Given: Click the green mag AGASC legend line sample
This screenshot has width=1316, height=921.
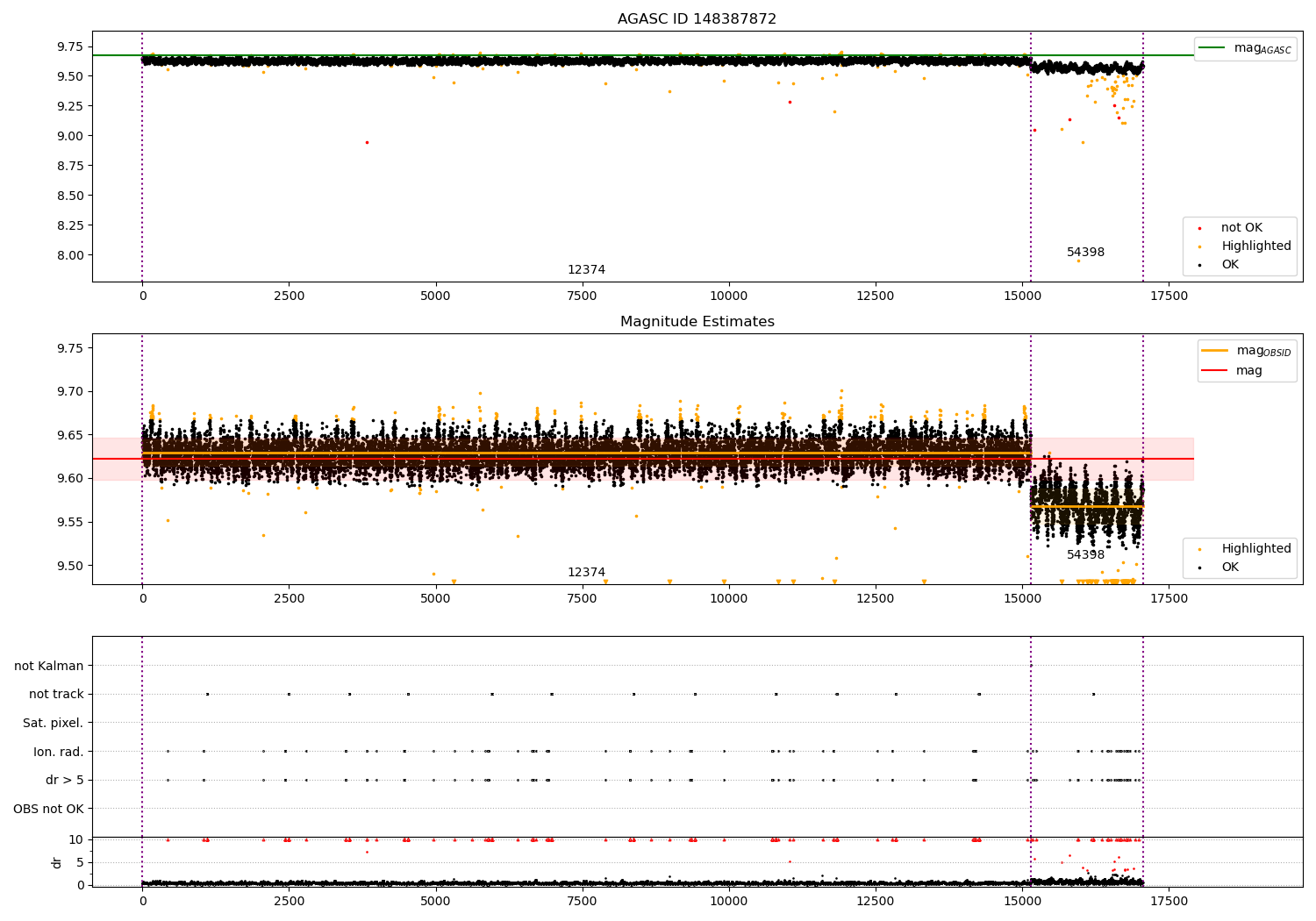Looking at the screenshot, I should (1212, 48).
